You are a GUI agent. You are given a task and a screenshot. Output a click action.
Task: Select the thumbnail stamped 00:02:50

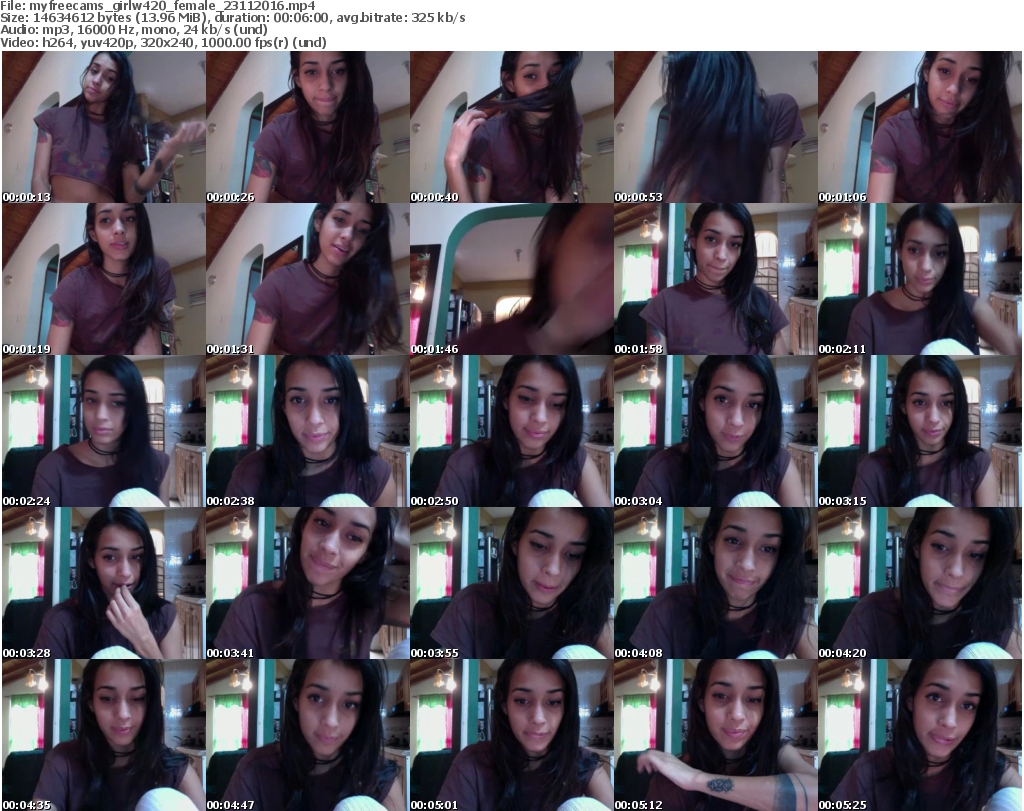[x=512, y=431]
